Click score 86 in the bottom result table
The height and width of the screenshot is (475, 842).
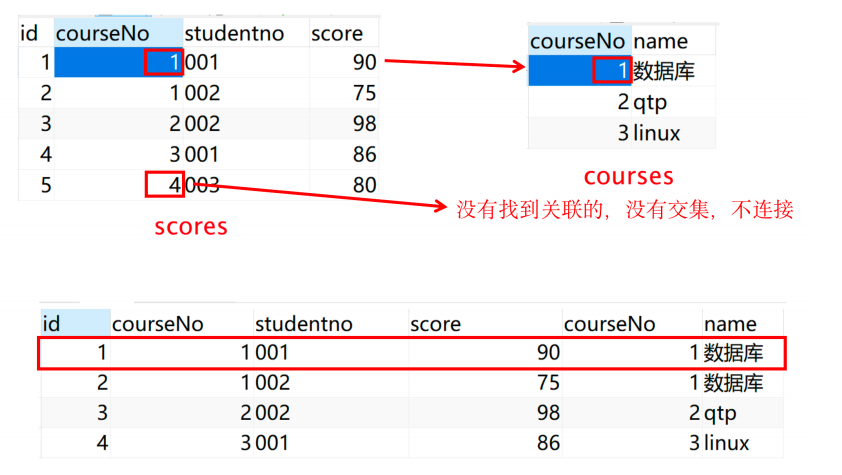(x=546, y=443)
